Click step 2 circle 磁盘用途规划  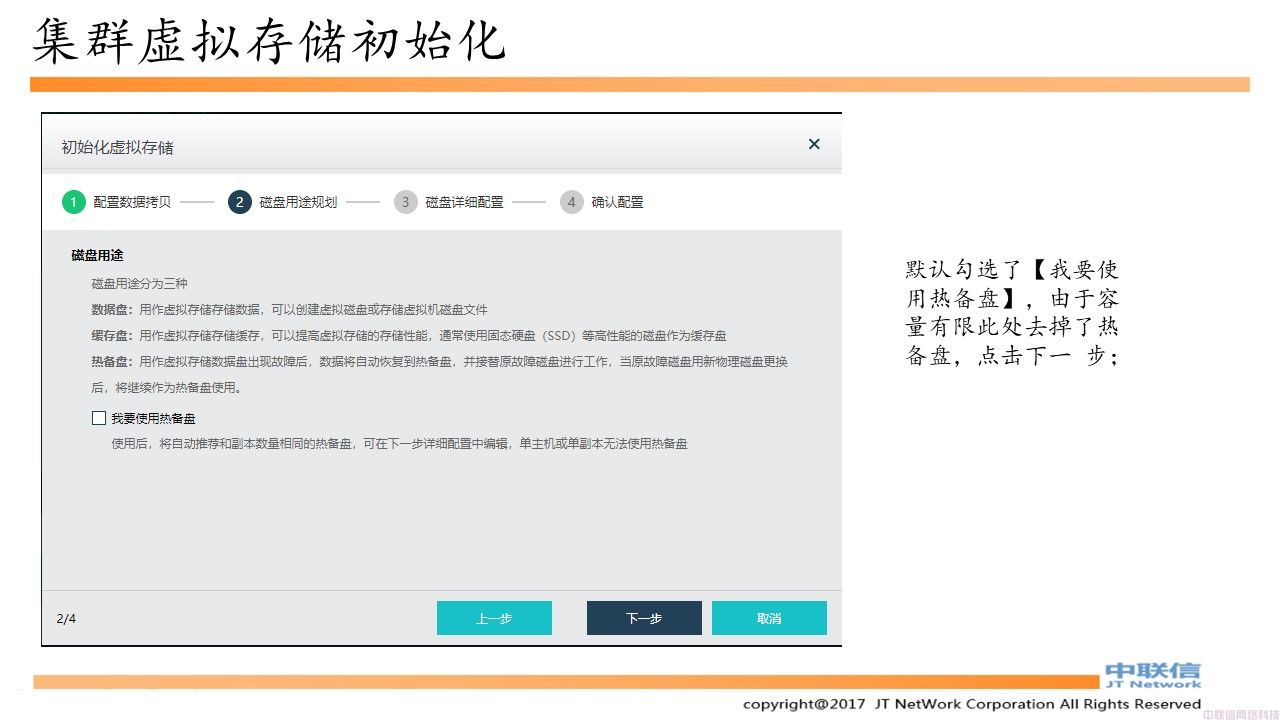tap(239, 202)
